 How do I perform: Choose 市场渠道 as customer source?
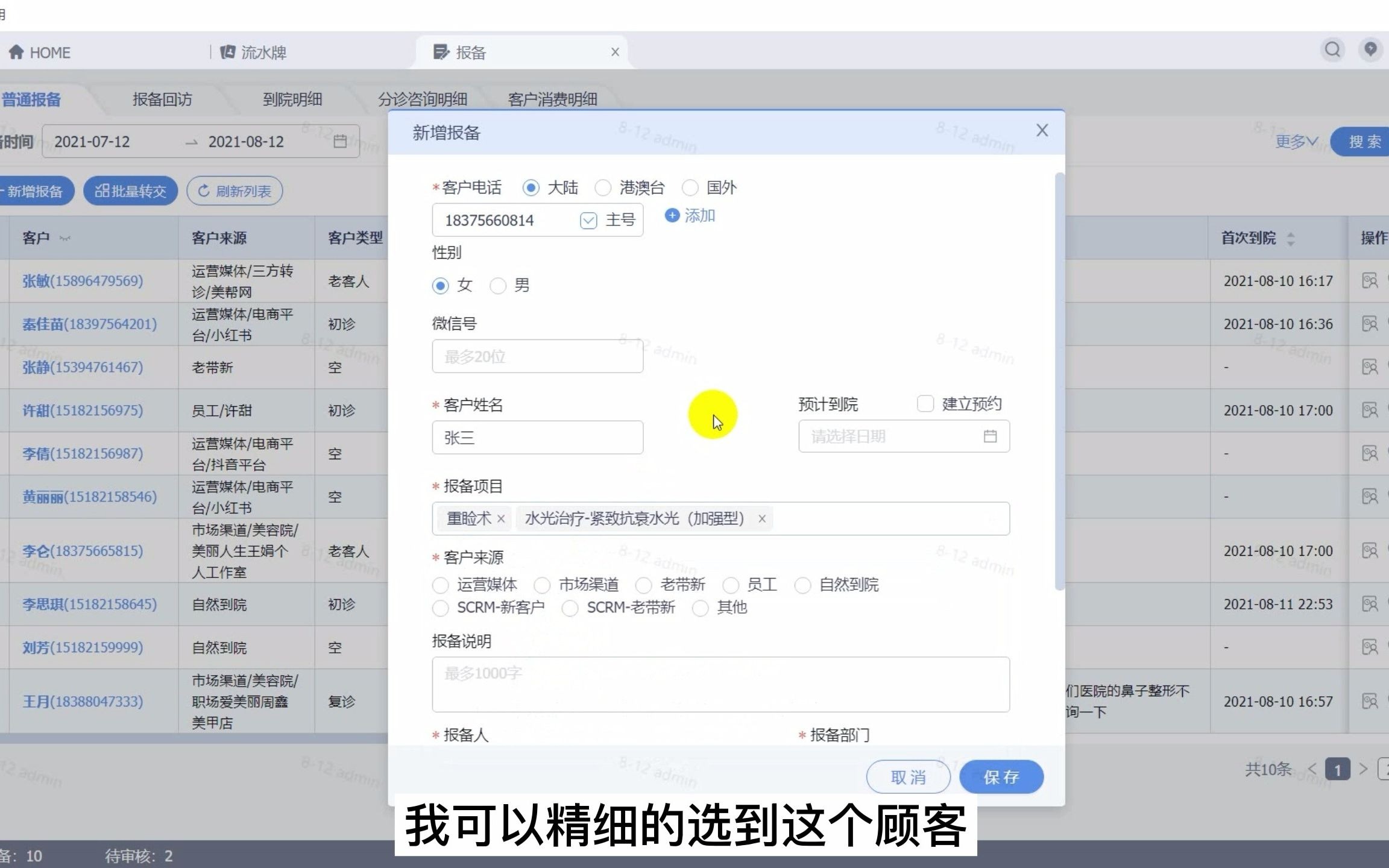coord(543,585)
